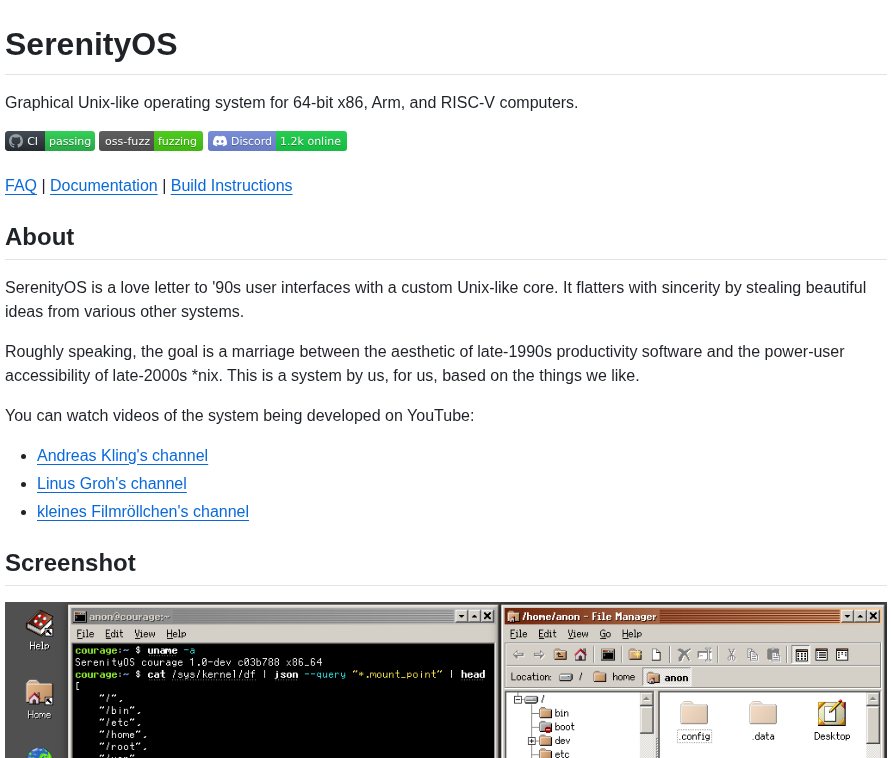Click the home (house) toolbar icon
The height and width of the screenshot is (758, 891).
click(x=580, y=655)
